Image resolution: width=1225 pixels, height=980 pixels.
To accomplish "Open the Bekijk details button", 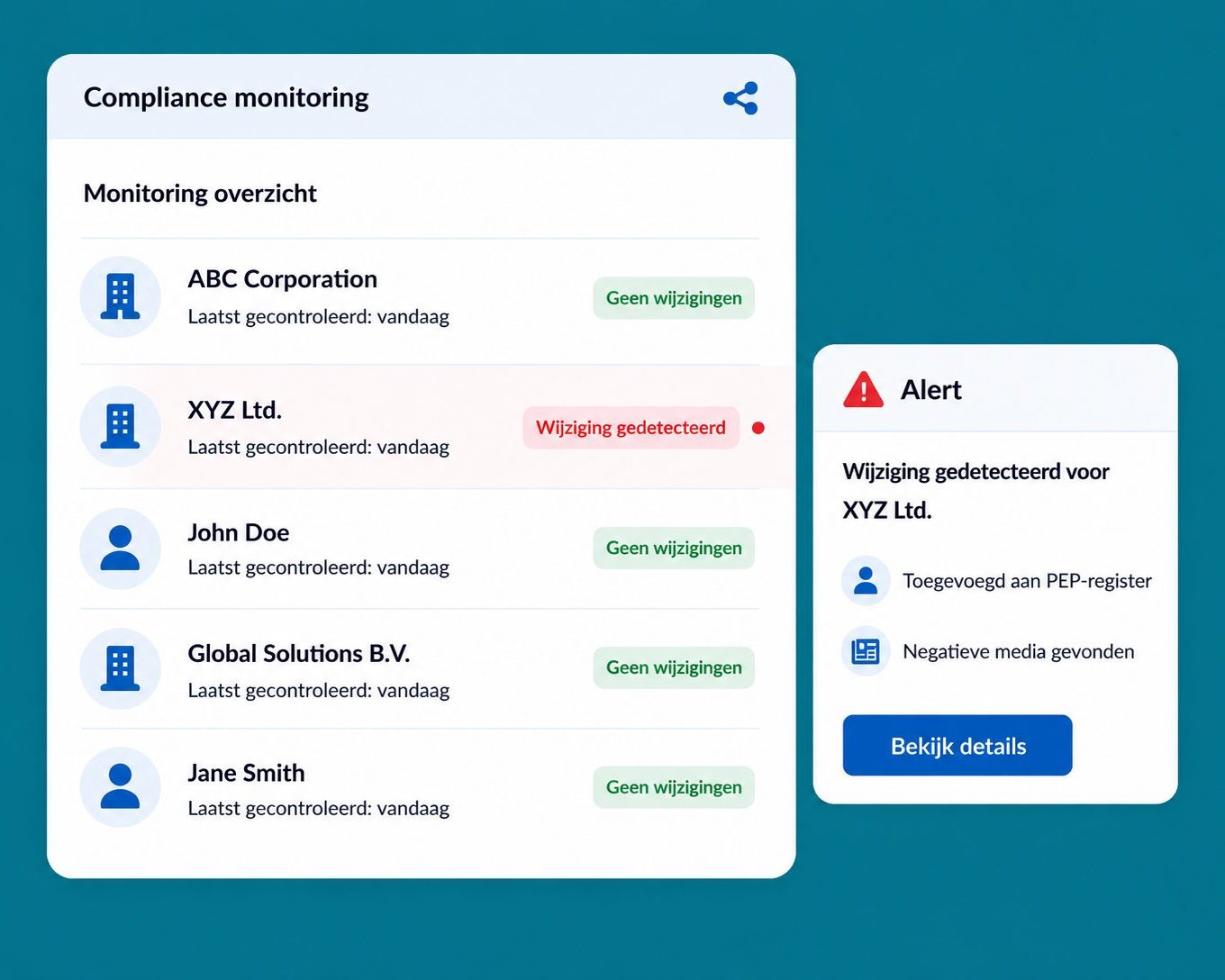I will pos(957,745).
